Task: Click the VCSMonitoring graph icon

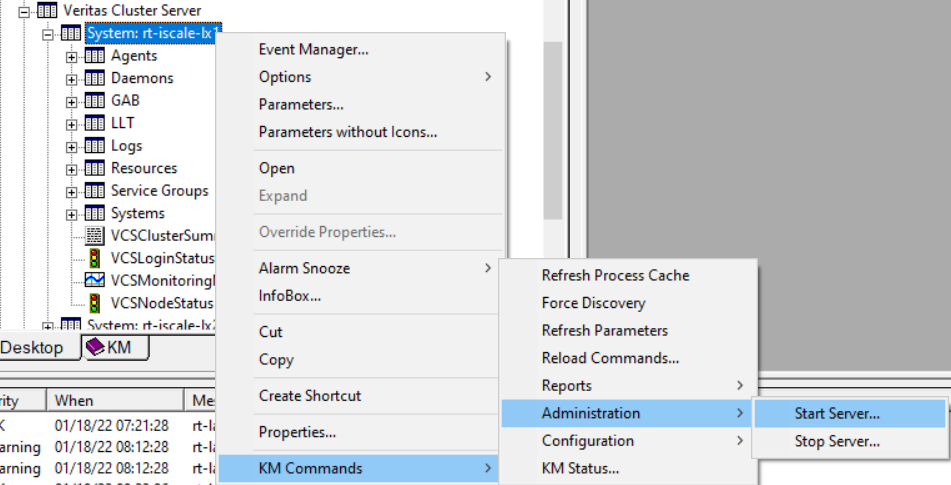Action: [95, 281]
